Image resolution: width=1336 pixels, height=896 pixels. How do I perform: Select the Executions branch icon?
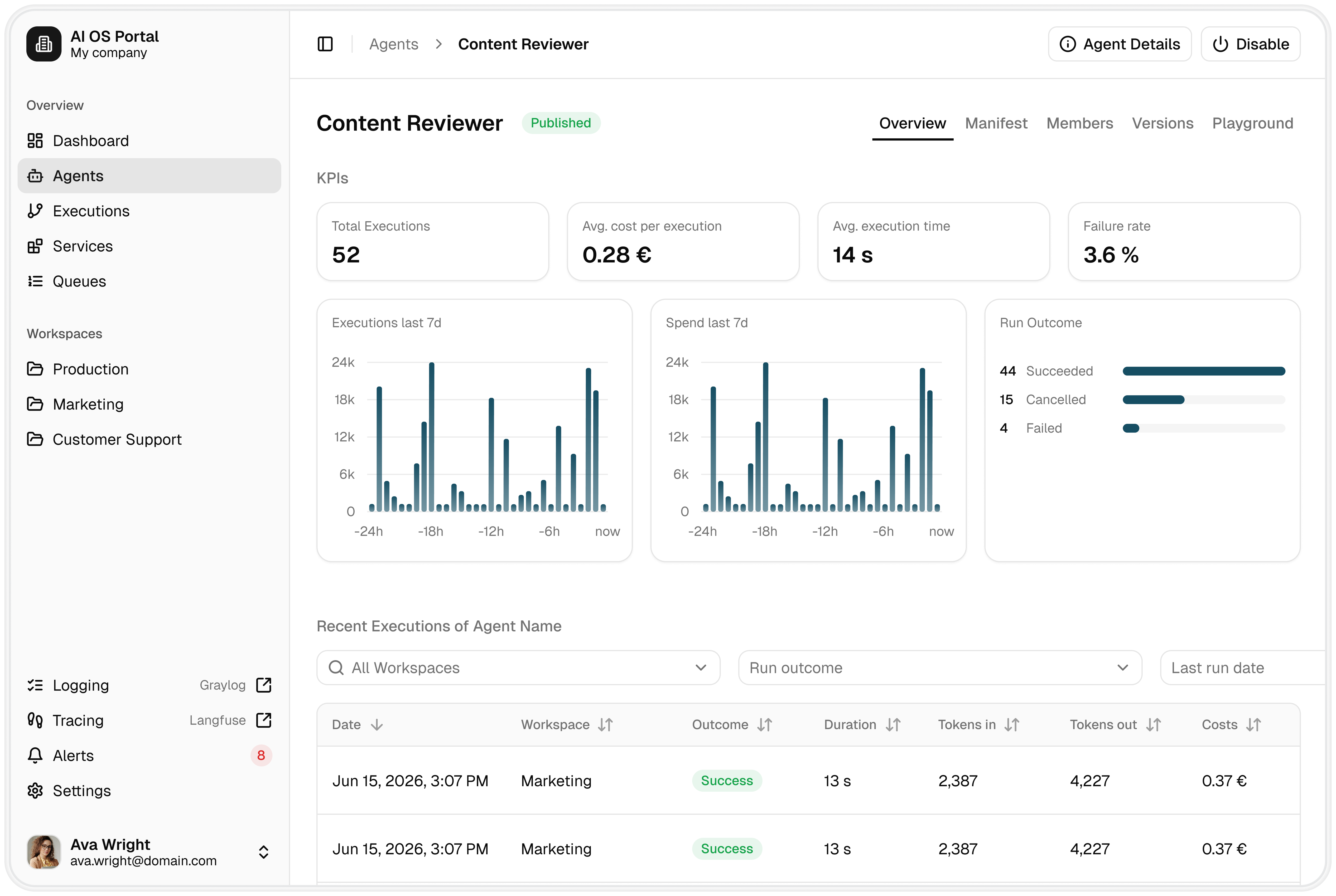[35, 211]
